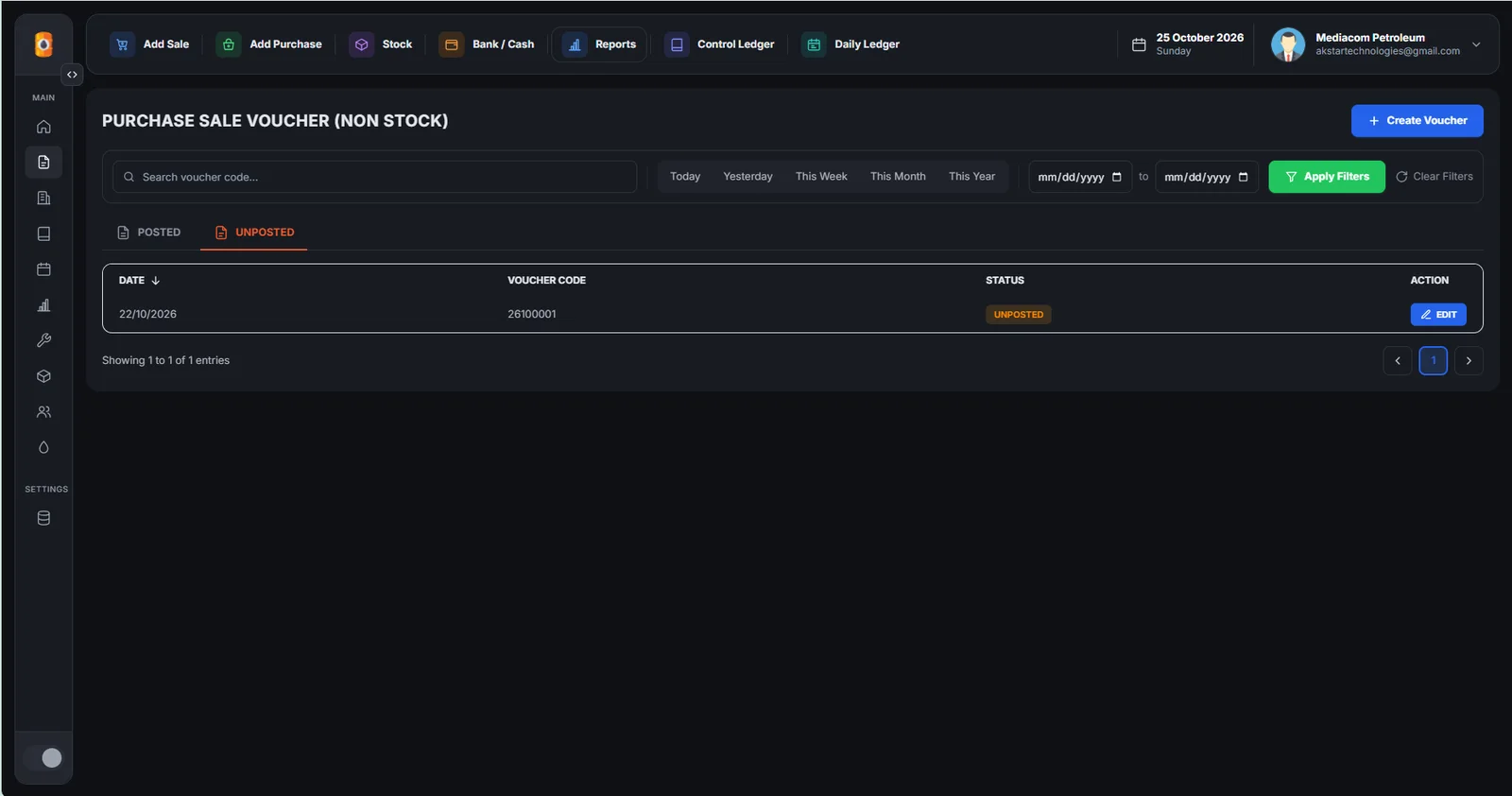Open the users icon in the sidebar
Viewport: 1512px width, 796px height.
click(x=43, y=412)
